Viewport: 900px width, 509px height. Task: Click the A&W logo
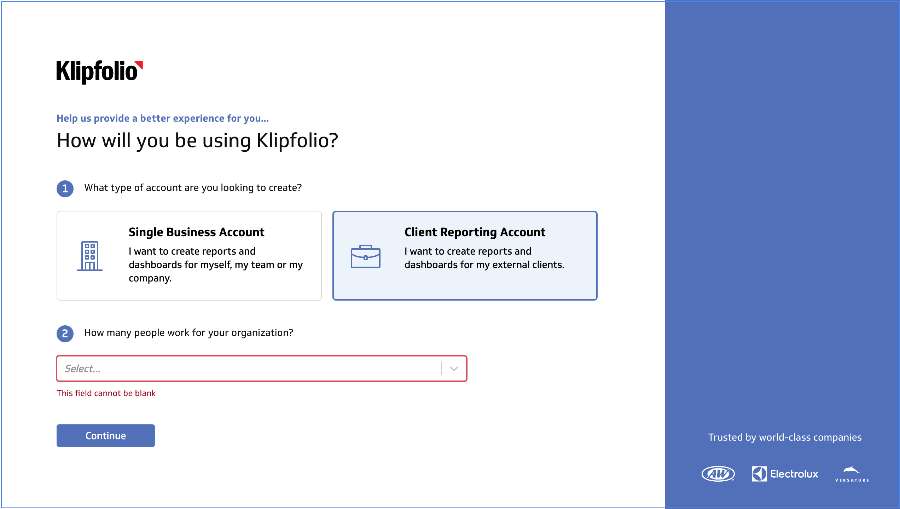(x=718, y=474)
